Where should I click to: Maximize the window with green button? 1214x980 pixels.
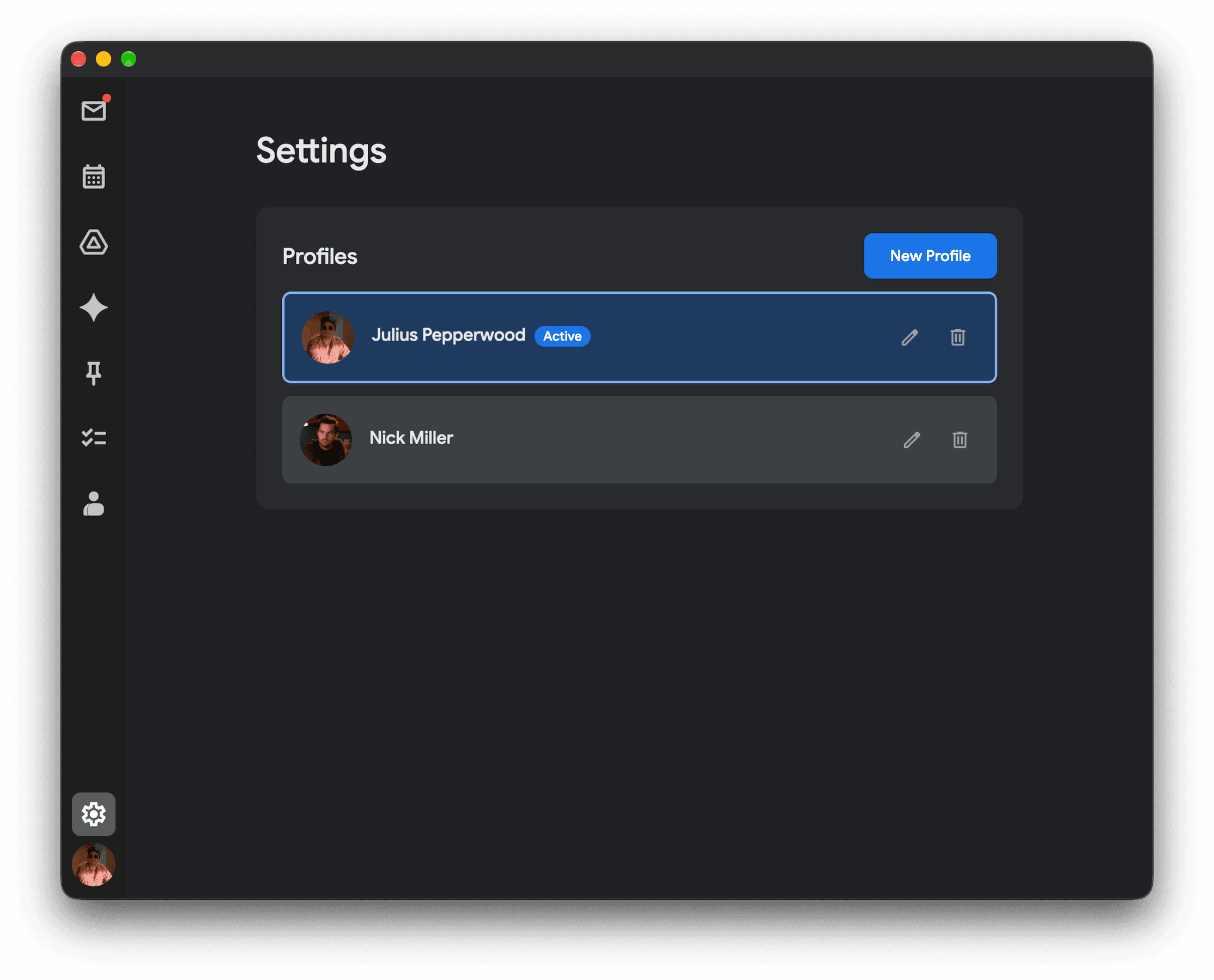pos(129,59)
